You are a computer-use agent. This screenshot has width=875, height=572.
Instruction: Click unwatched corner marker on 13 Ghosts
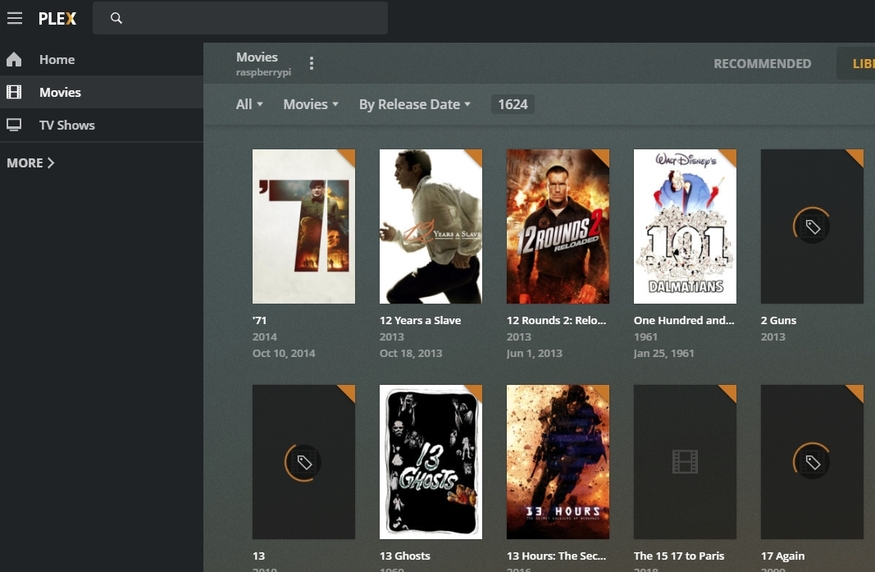475,391
